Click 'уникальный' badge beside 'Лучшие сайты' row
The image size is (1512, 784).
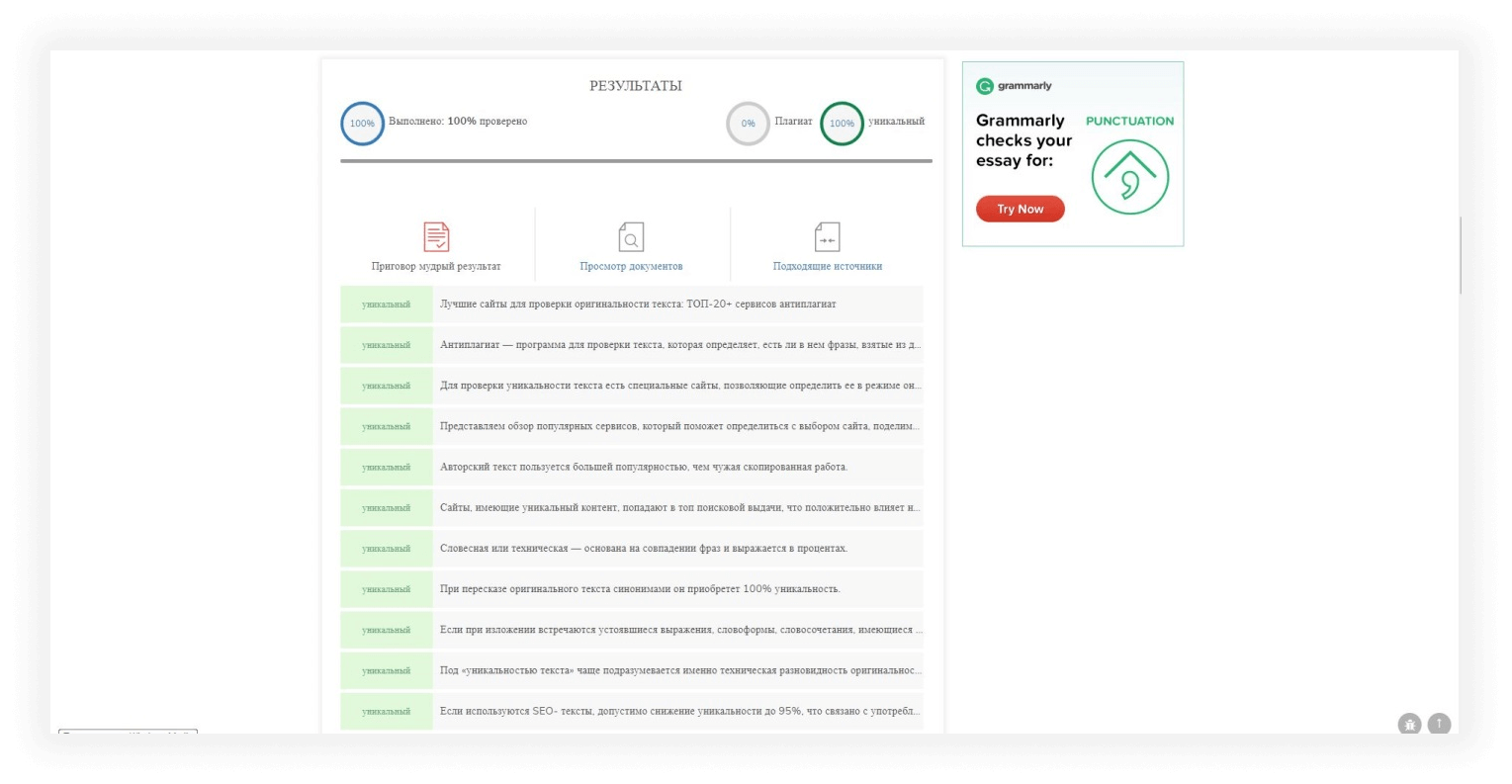[x=387, y=305]
